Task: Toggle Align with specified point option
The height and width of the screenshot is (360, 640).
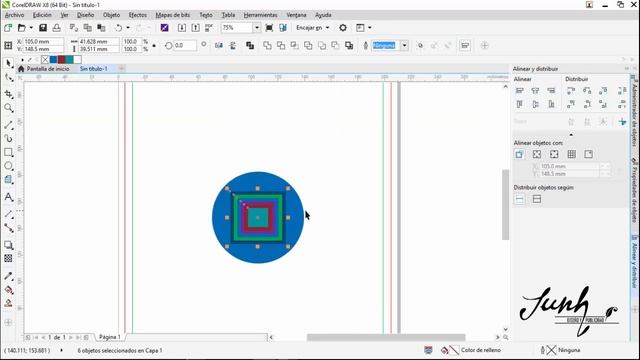Action: [x=589, y=154]
